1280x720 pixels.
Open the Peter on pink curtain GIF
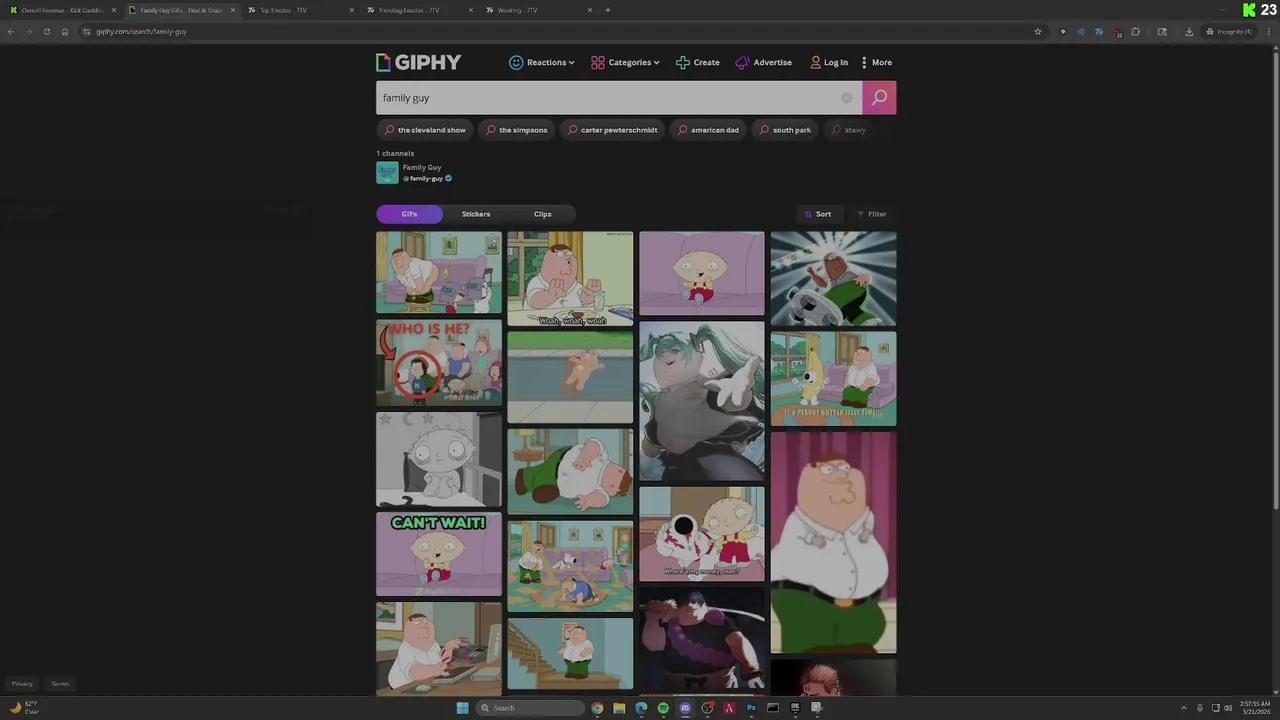click(x=833, y=542)
